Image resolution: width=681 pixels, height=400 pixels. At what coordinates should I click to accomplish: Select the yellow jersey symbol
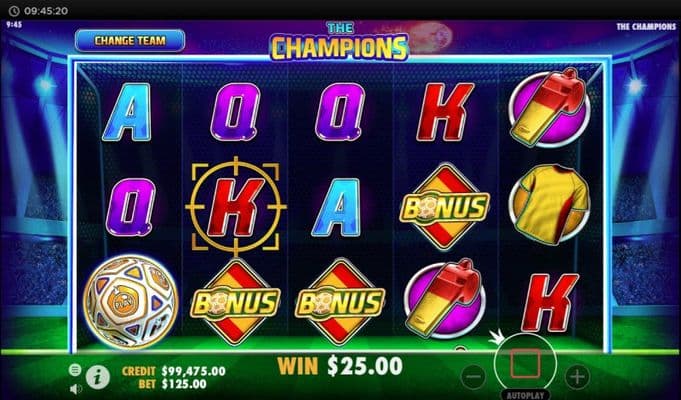(549, 205)
